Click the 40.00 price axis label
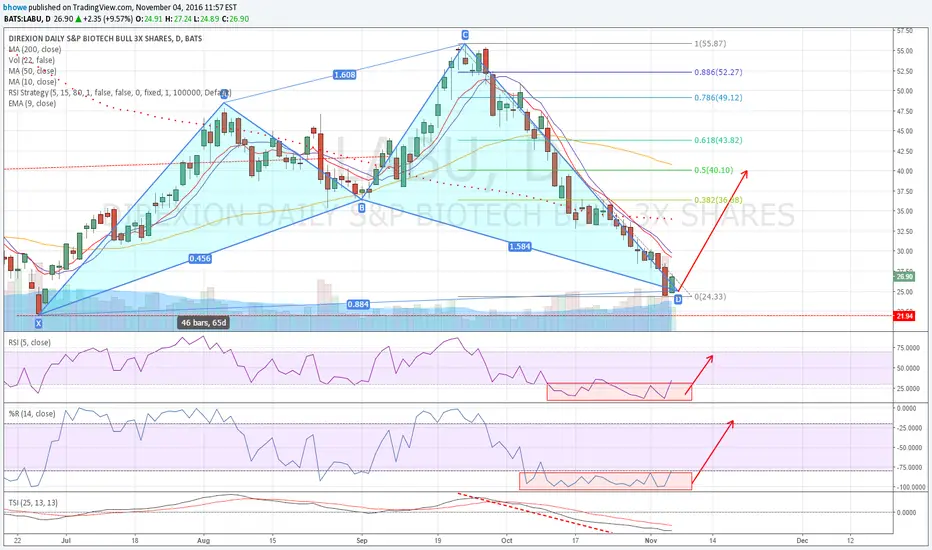 click(905, 171)
